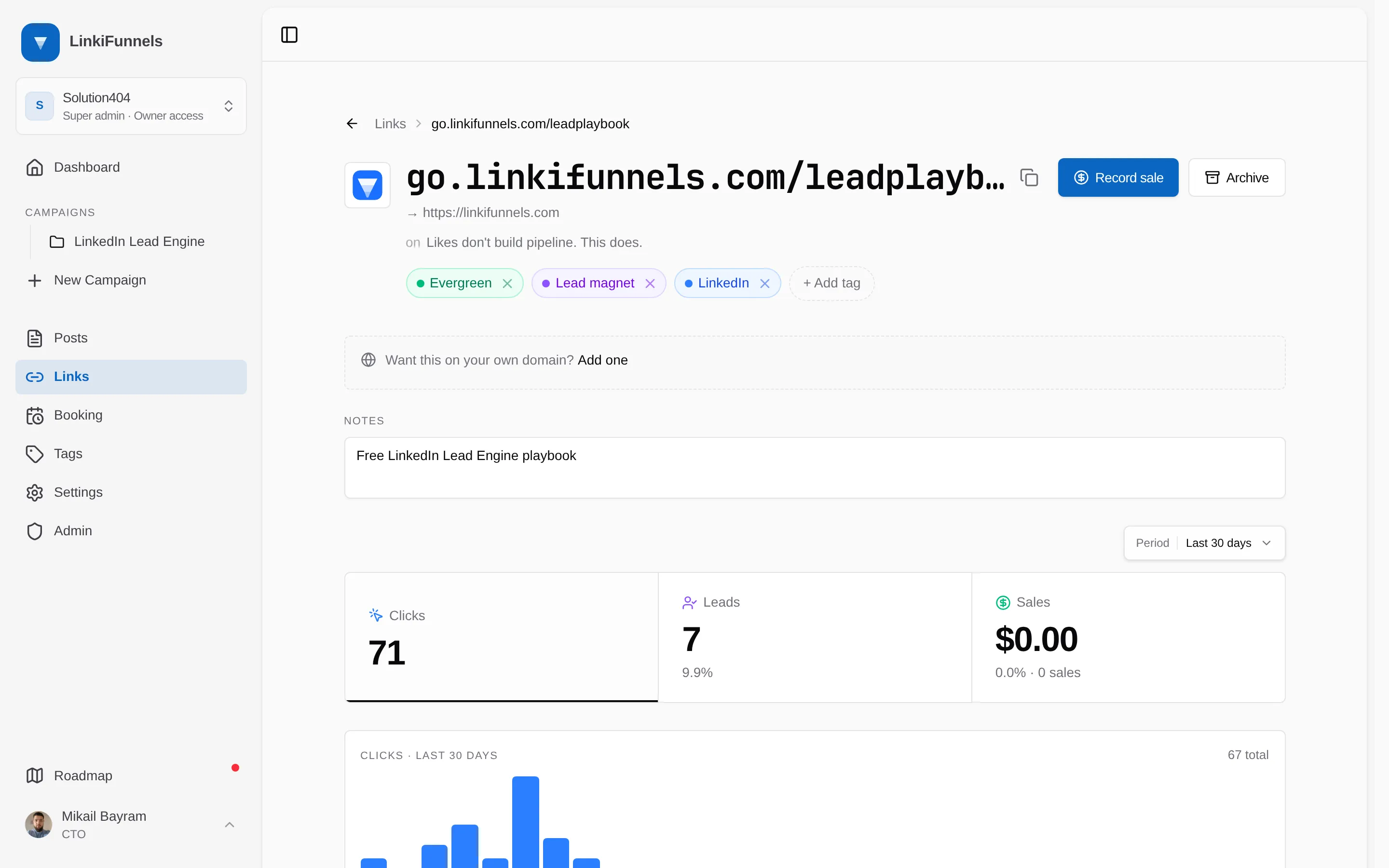This screenshot has width=1389, height=868.
Task: Click the Add one domain link
Action: (x=603, y=360)
